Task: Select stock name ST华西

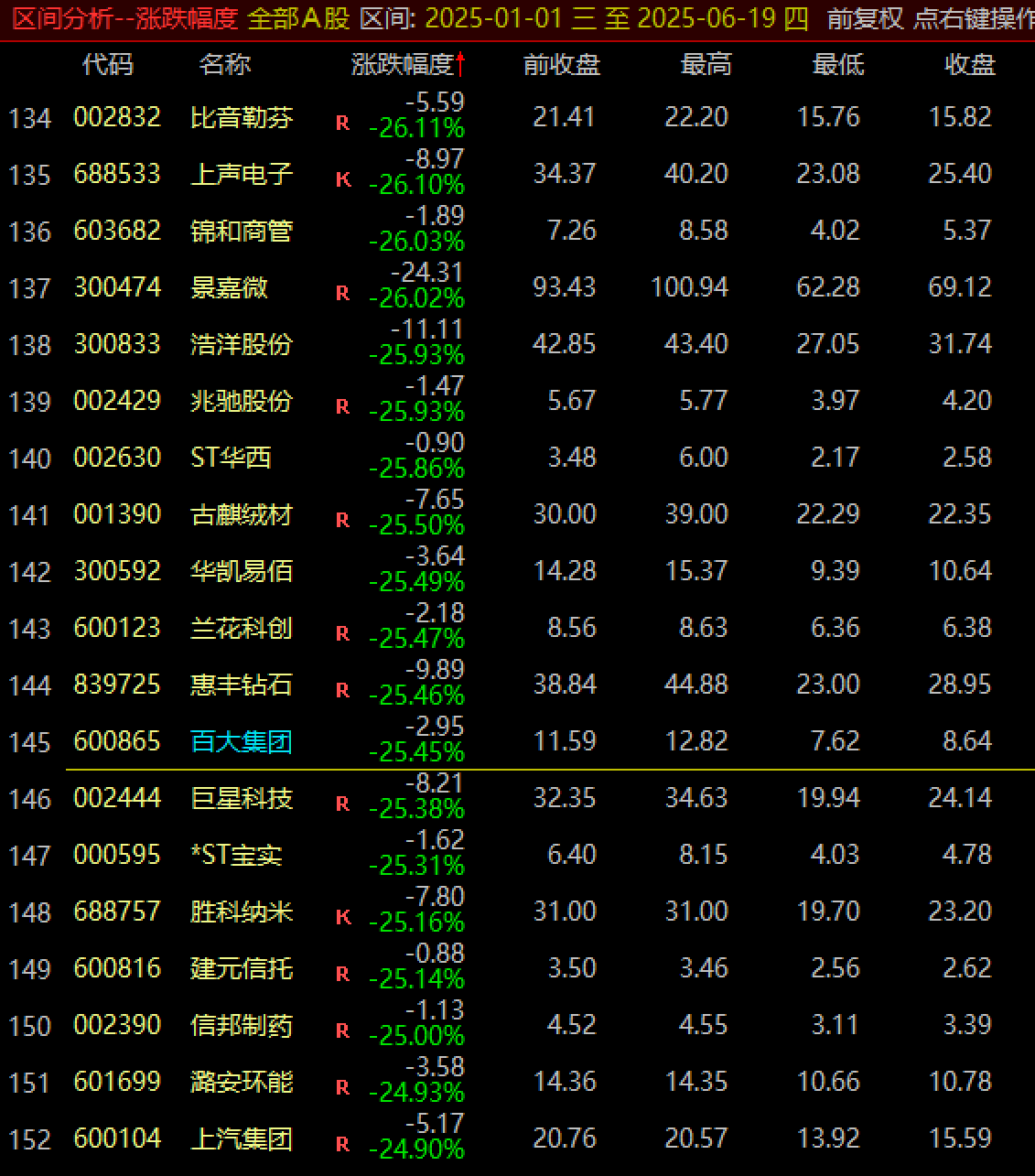Action: tap(231, 458)
